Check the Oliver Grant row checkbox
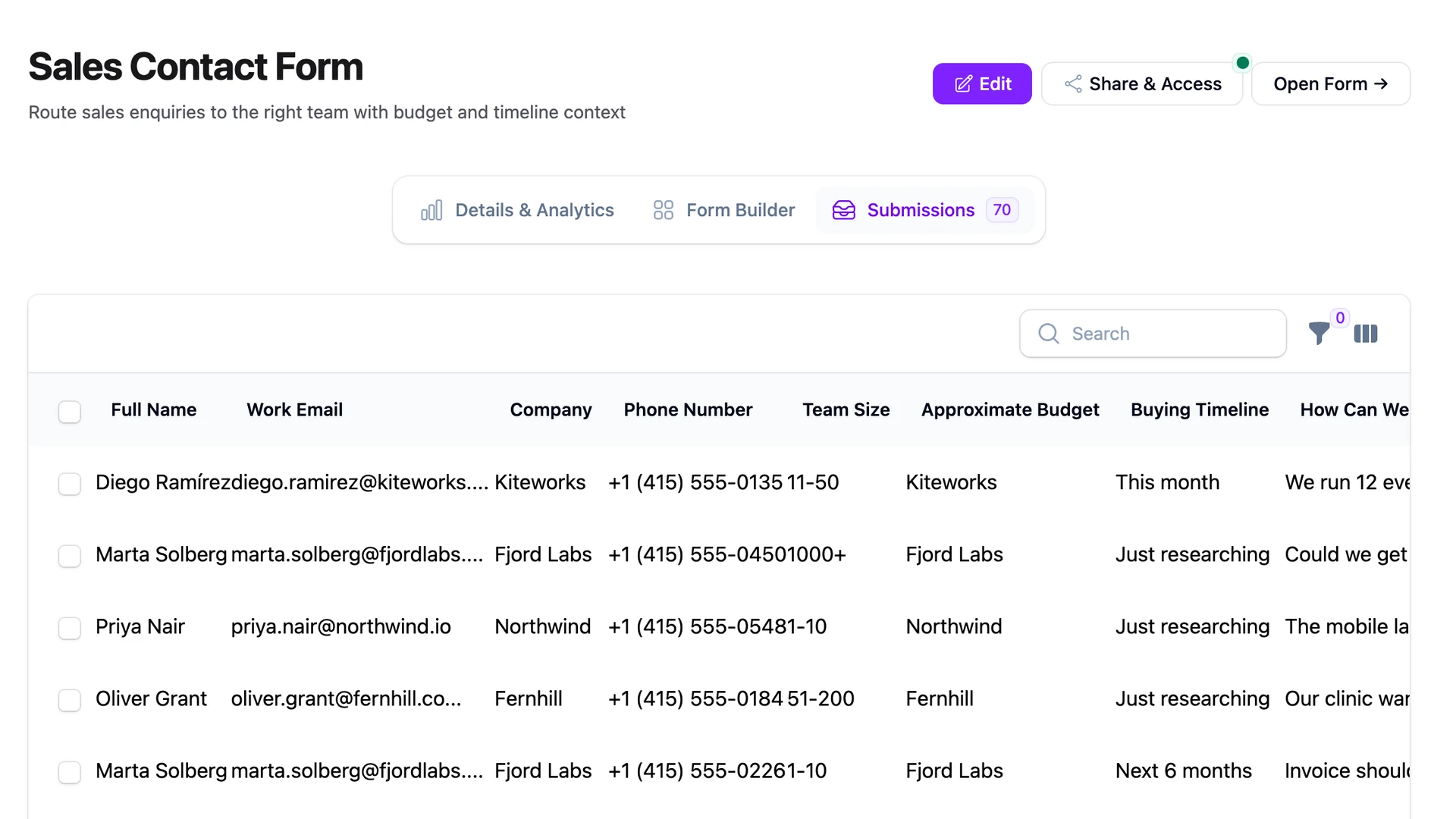Image resolution: width=1456 pixels, height=819 pixels. tap(70, 700)
